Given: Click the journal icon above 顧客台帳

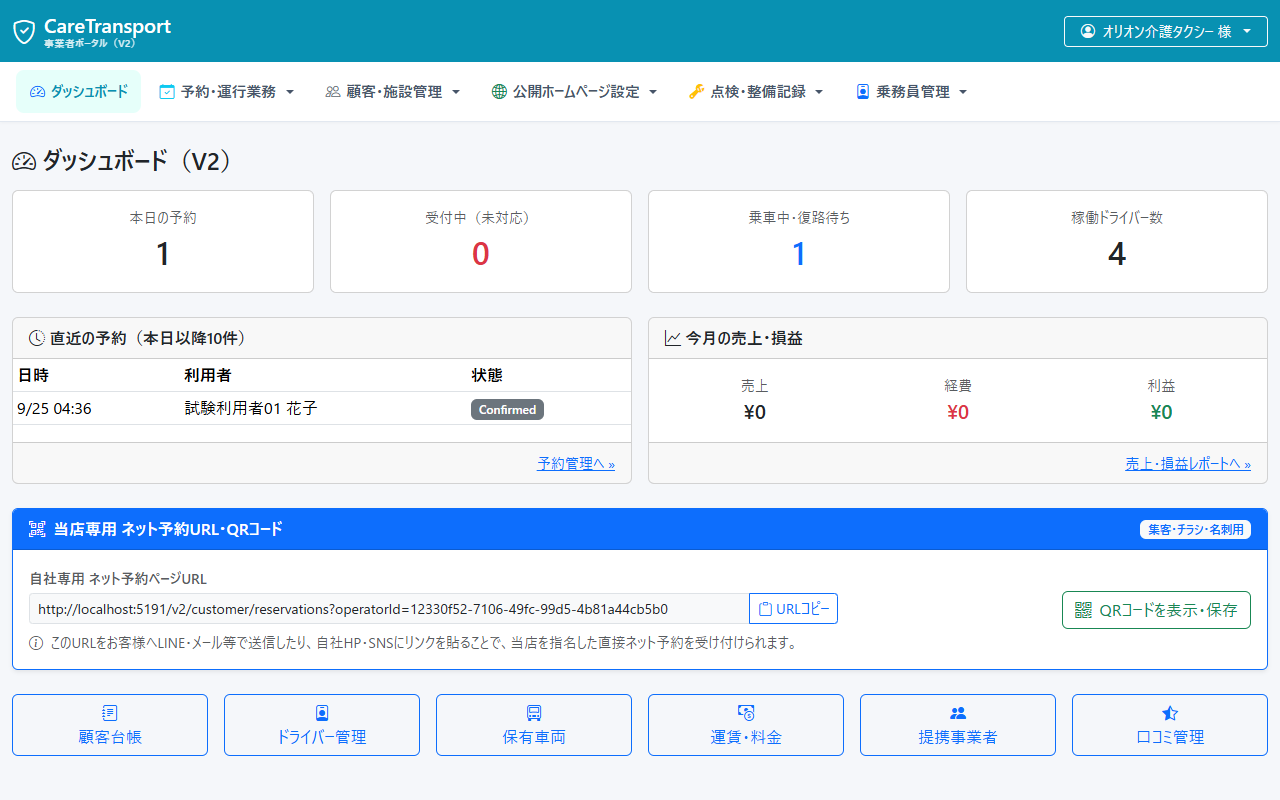Looking at the screenshot, I should point(110,713).
